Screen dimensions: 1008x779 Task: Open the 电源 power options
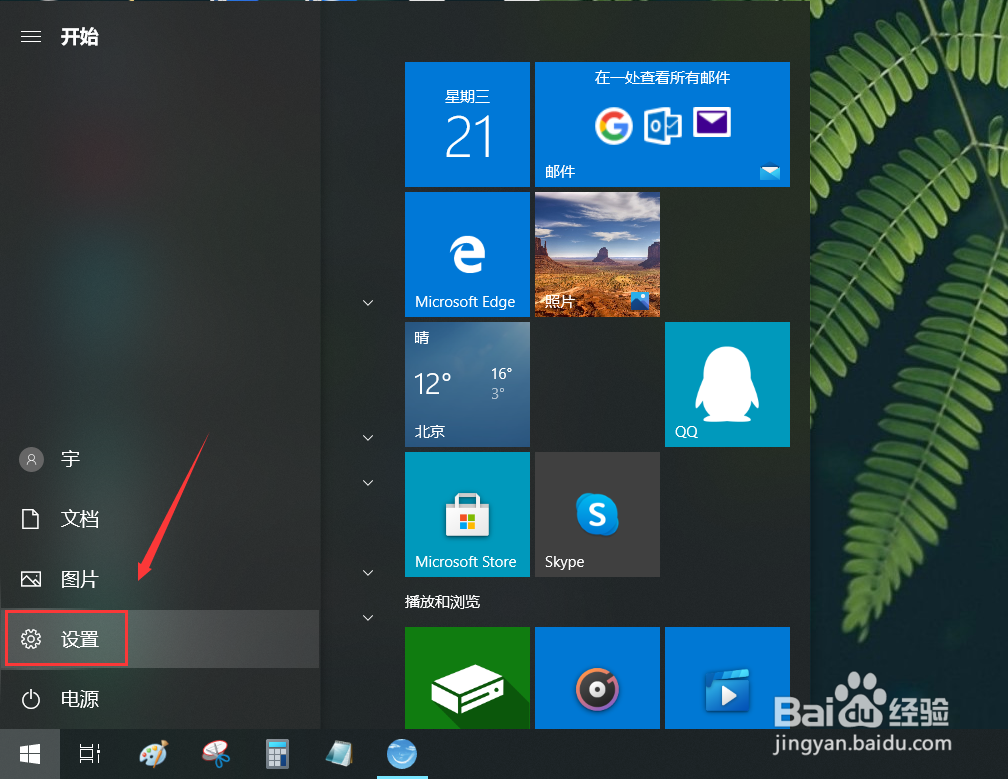tap(160, 699)
